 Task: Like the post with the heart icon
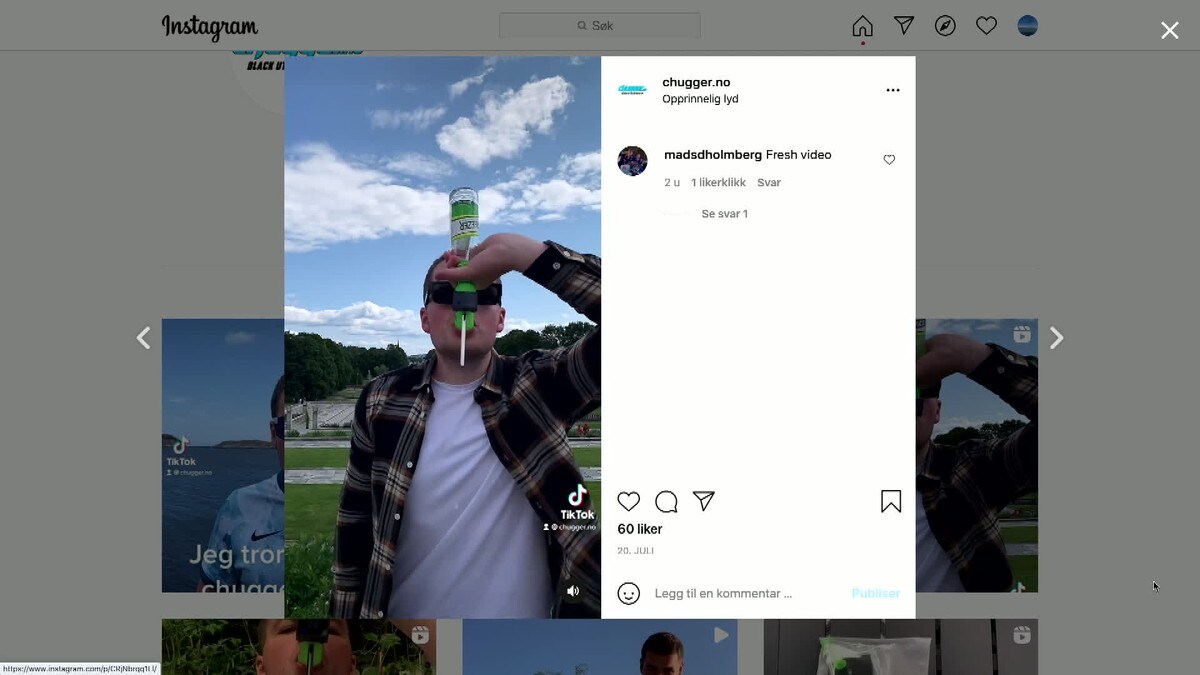pos(628,502)
